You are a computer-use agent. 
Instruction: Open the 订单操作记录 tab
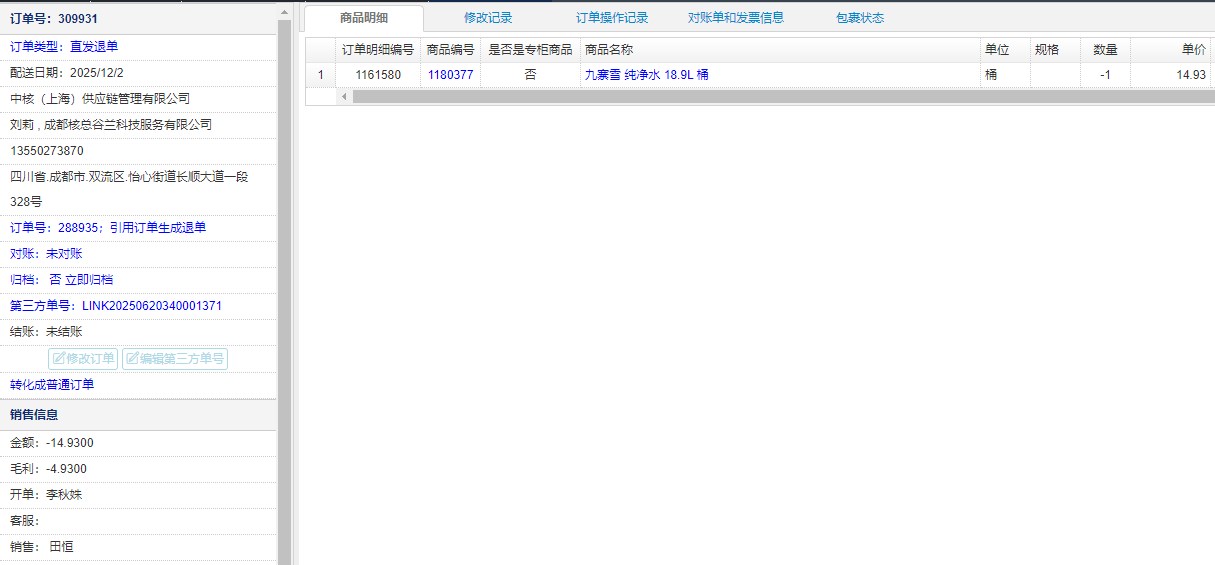612,18
